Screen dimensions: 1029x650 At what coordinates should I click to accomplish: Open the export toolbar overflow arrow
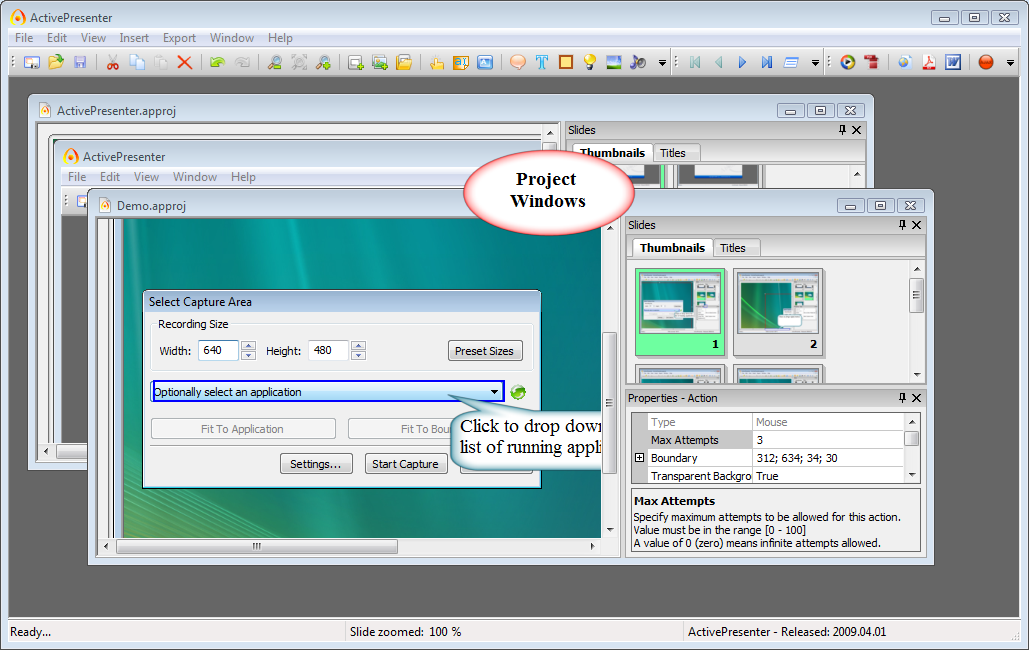coord(1011,63)
